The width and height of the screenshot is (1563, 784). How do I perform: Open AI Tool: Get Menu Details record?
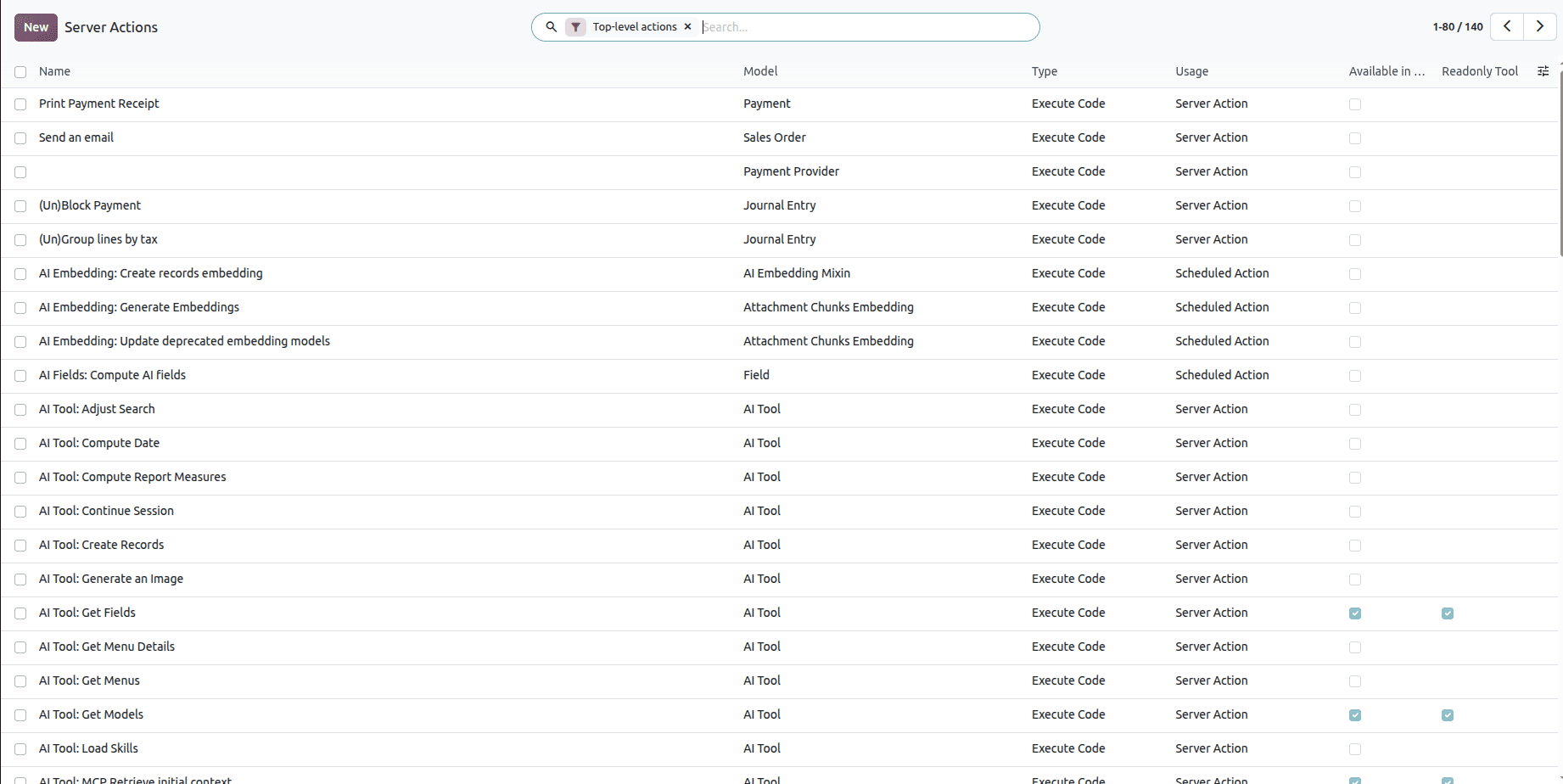coord(107,647)
